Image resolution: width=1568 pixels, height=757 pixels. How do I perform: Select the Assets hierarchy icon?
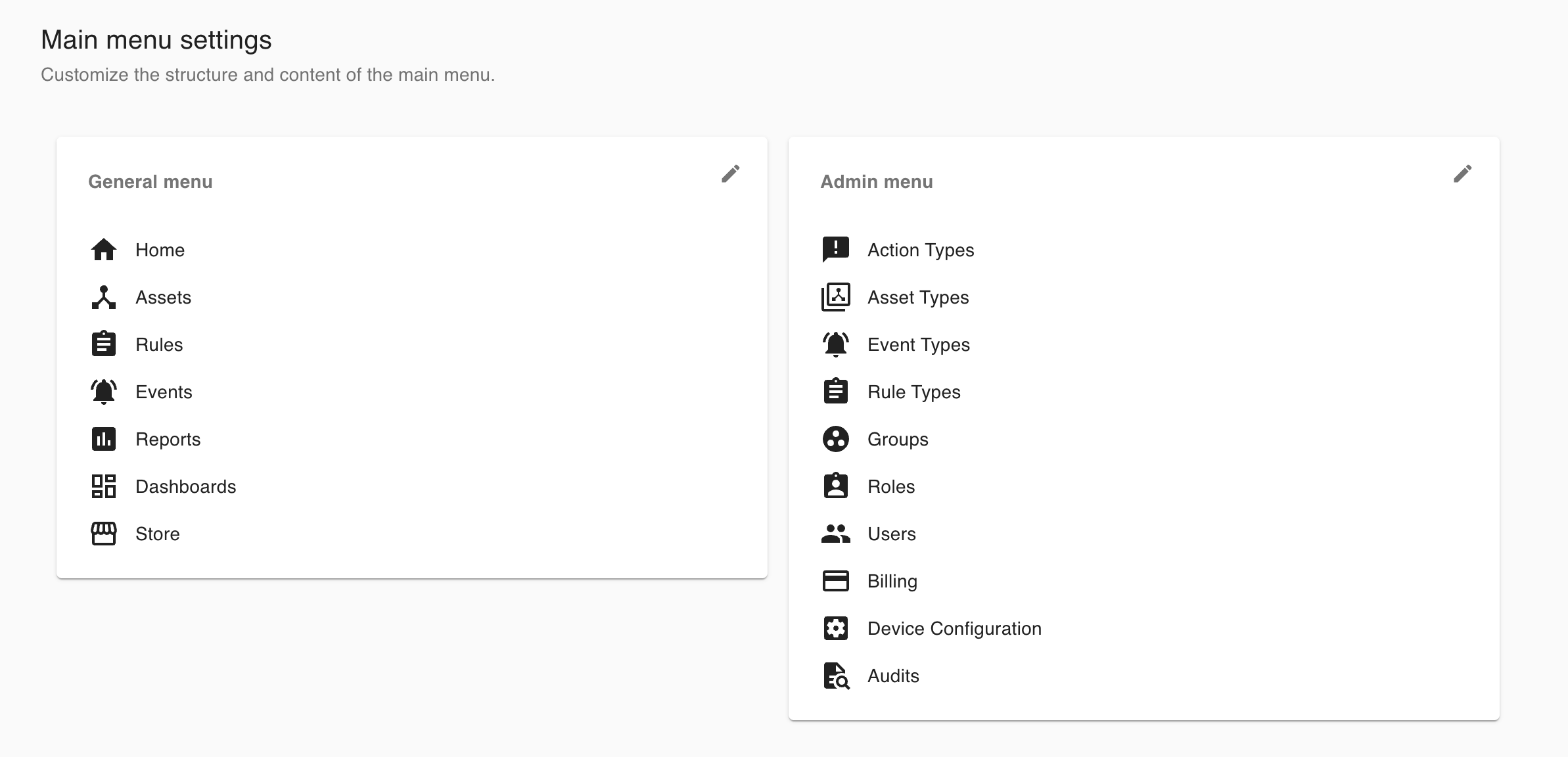point(104,297)
